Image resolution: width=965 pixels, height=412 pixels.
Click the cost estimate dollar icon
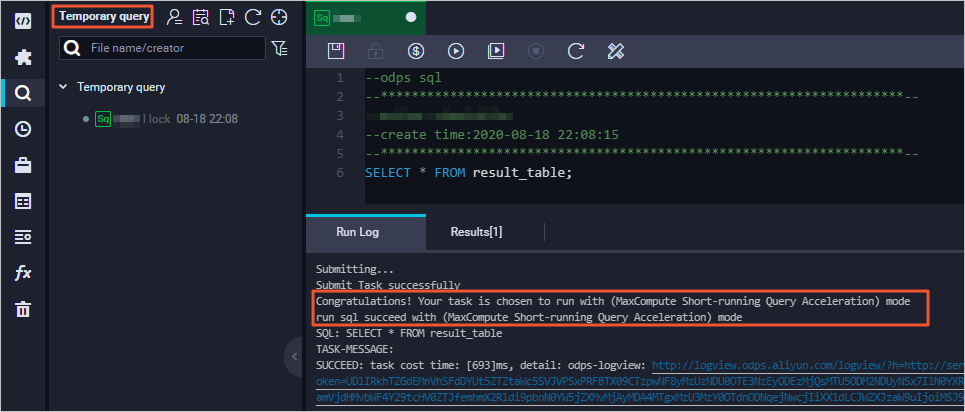coord(416,51)
